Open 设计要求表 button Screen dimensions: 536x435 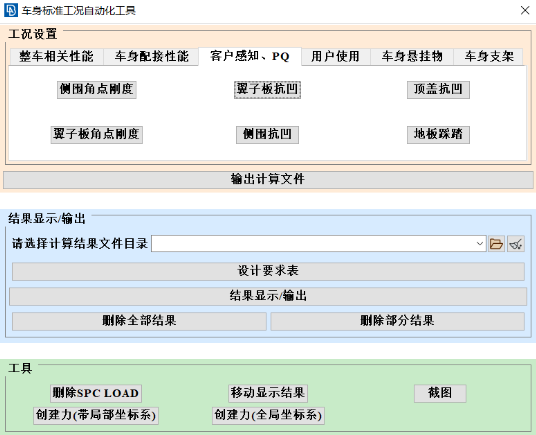(x=268, y=271)
